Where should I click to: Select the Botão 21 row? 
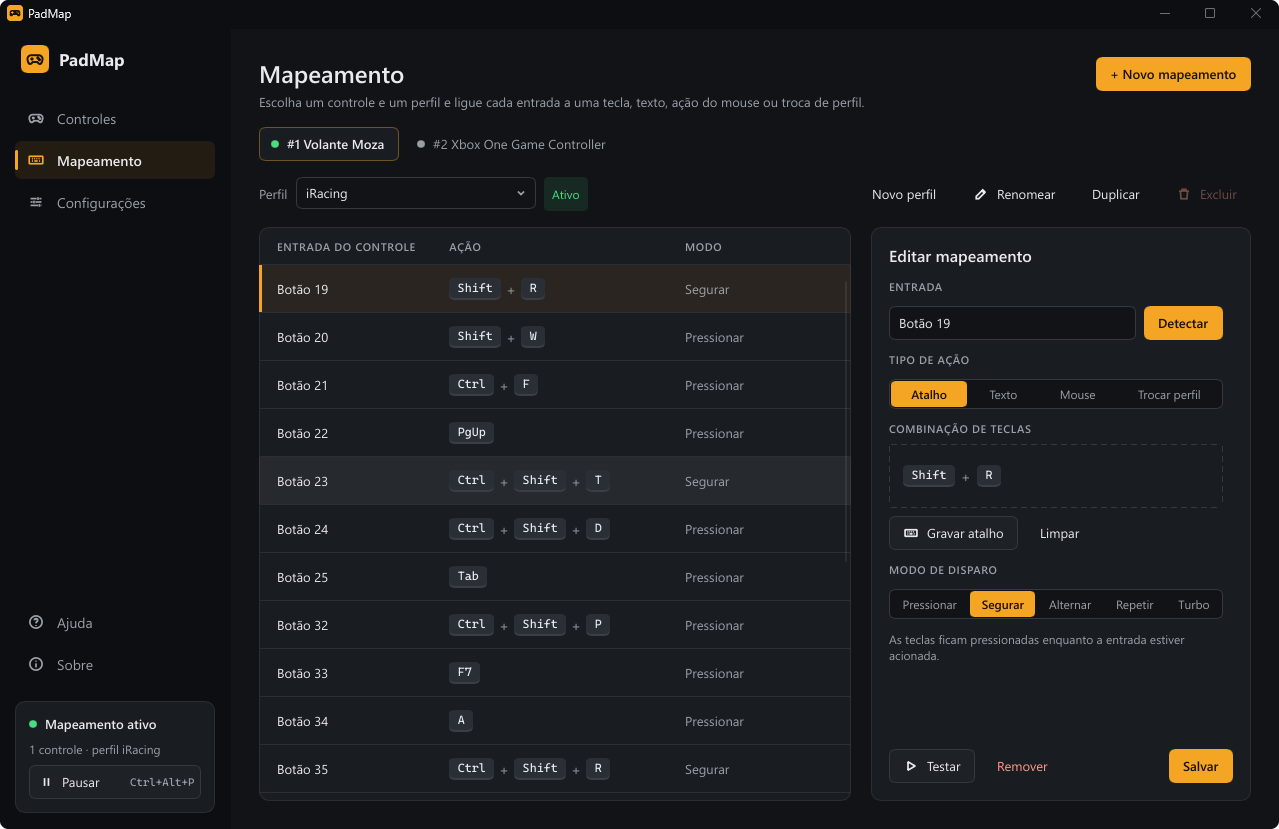(x=555, y=385)
